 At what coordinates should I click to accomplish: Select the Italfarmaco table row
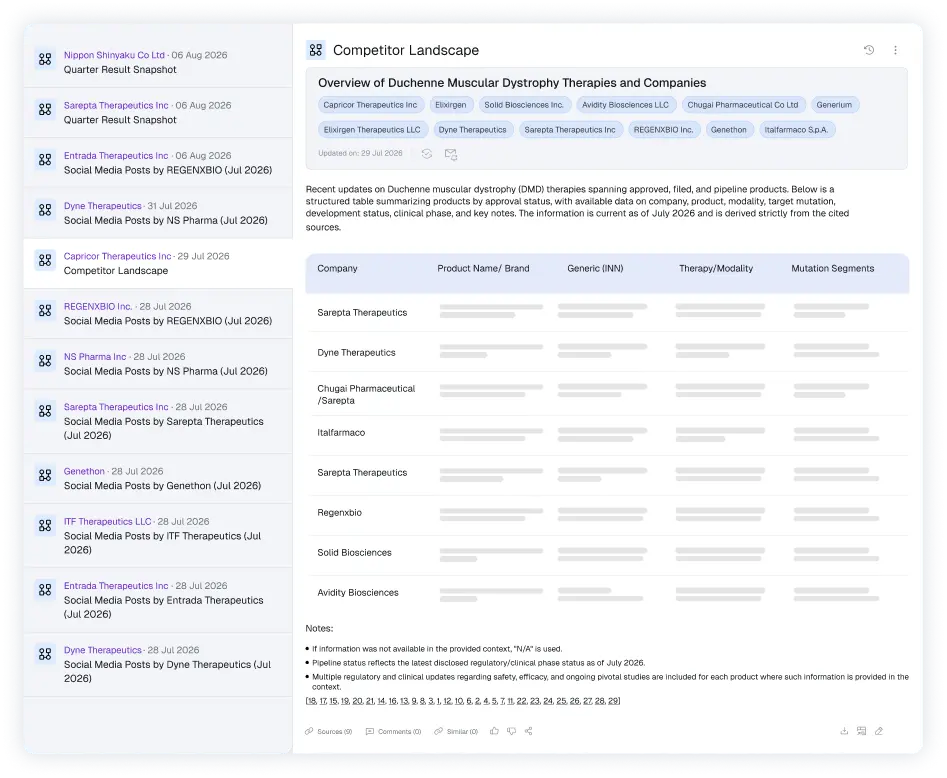coord(607,433)
